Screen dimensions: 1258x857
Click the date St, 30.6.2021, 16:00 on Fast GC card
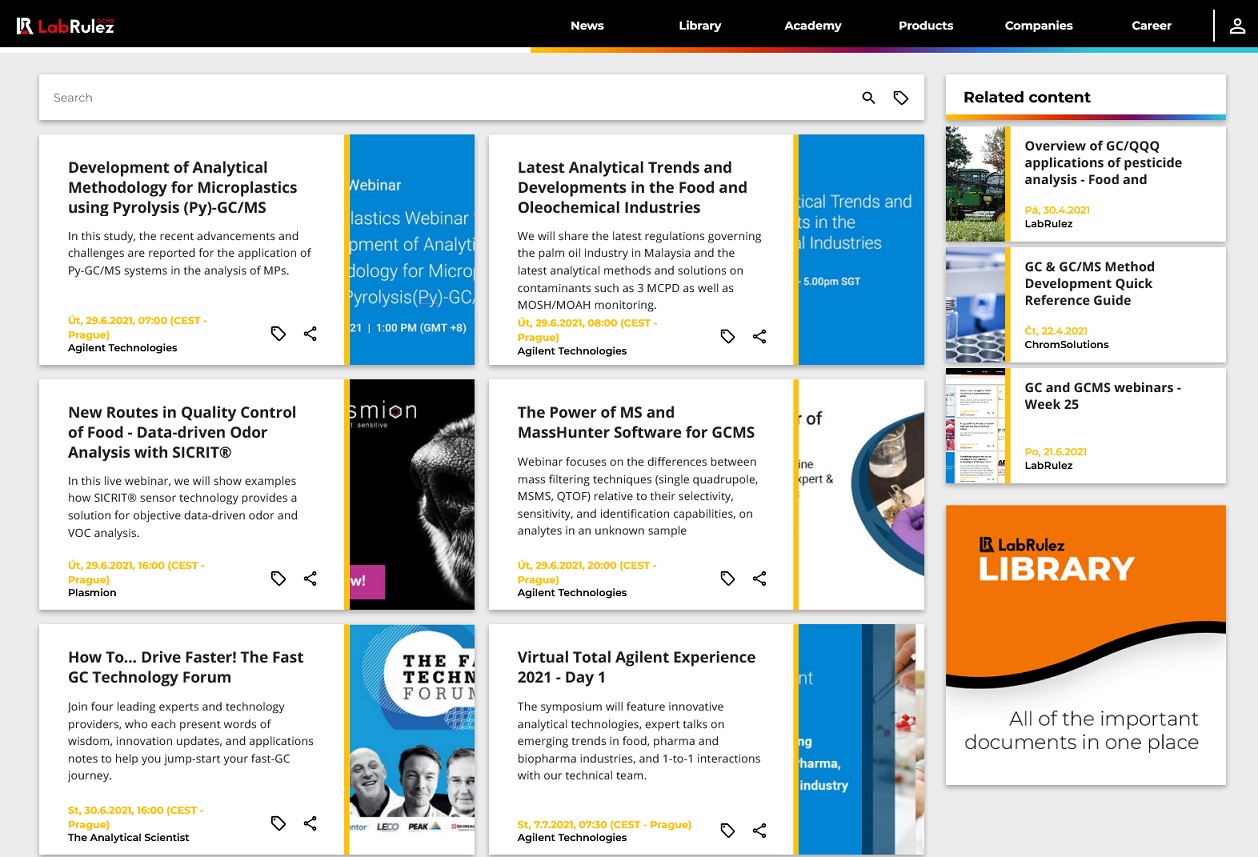pos(135,817)
